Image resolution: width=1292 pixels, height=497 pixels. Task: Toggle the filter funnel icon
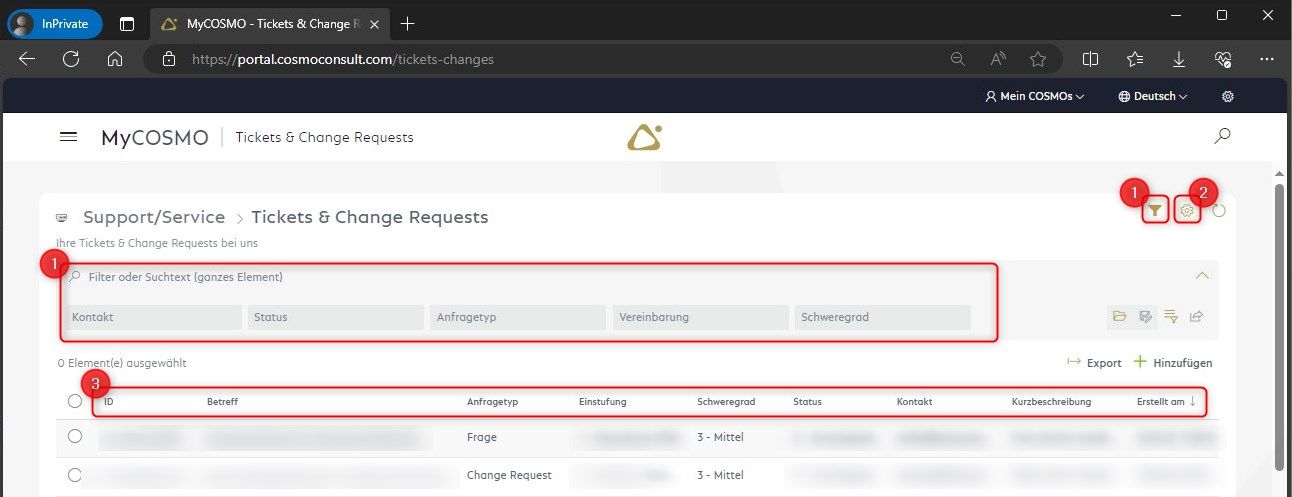pos(1155,210)
